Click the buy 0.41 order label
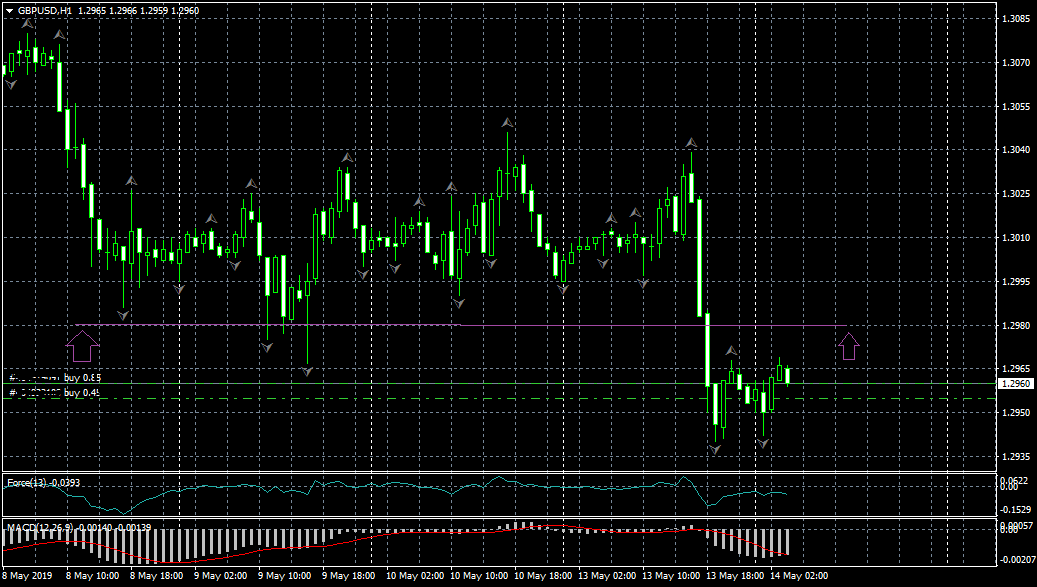This screenshot has width=1037, height=587. [55, 393]
